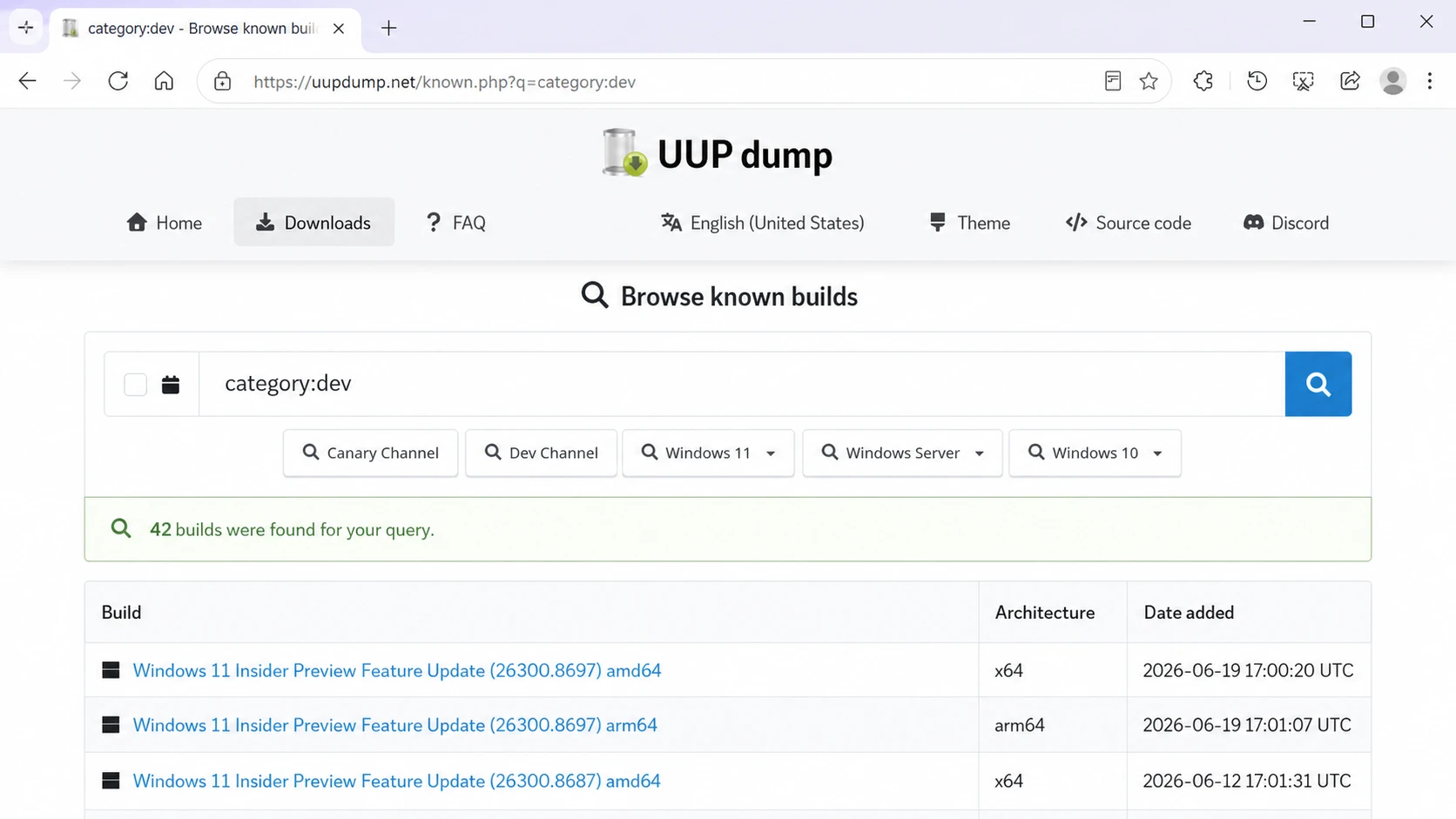Open the browser three-dot menu
1456x819 pixels.
pyautogui.click(x=1430, y=81)
